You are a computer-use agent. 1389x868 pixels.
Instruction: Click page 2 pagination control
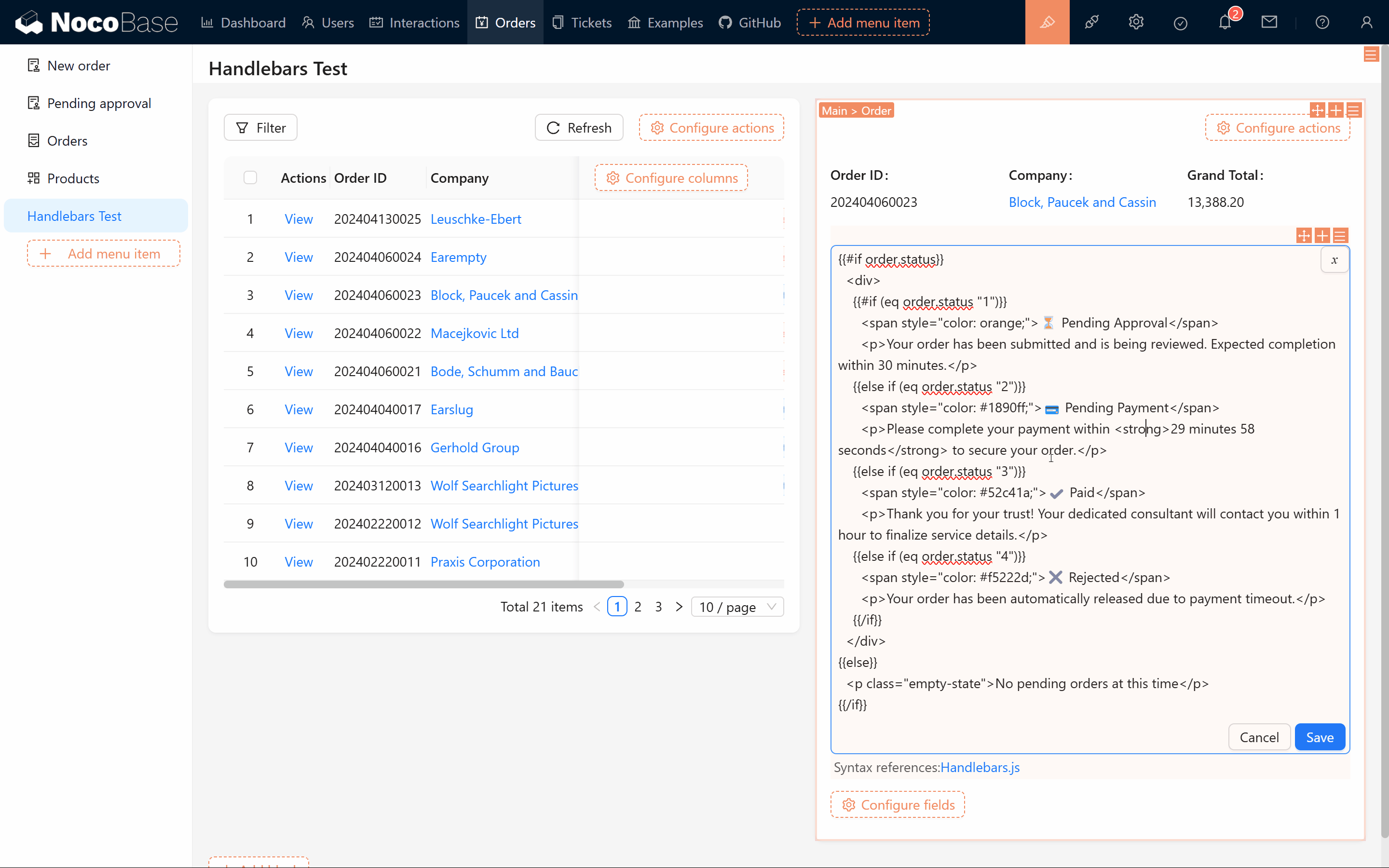point(638,606)
